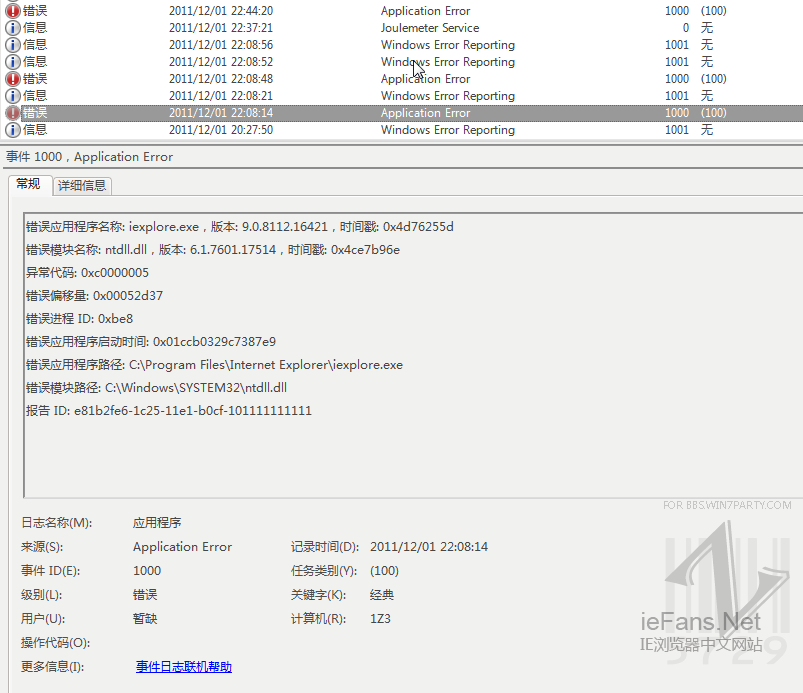This screenshot has width=803, height=693.
Task: Select the Joulemeter Service source cell
Action: point(429,28)
